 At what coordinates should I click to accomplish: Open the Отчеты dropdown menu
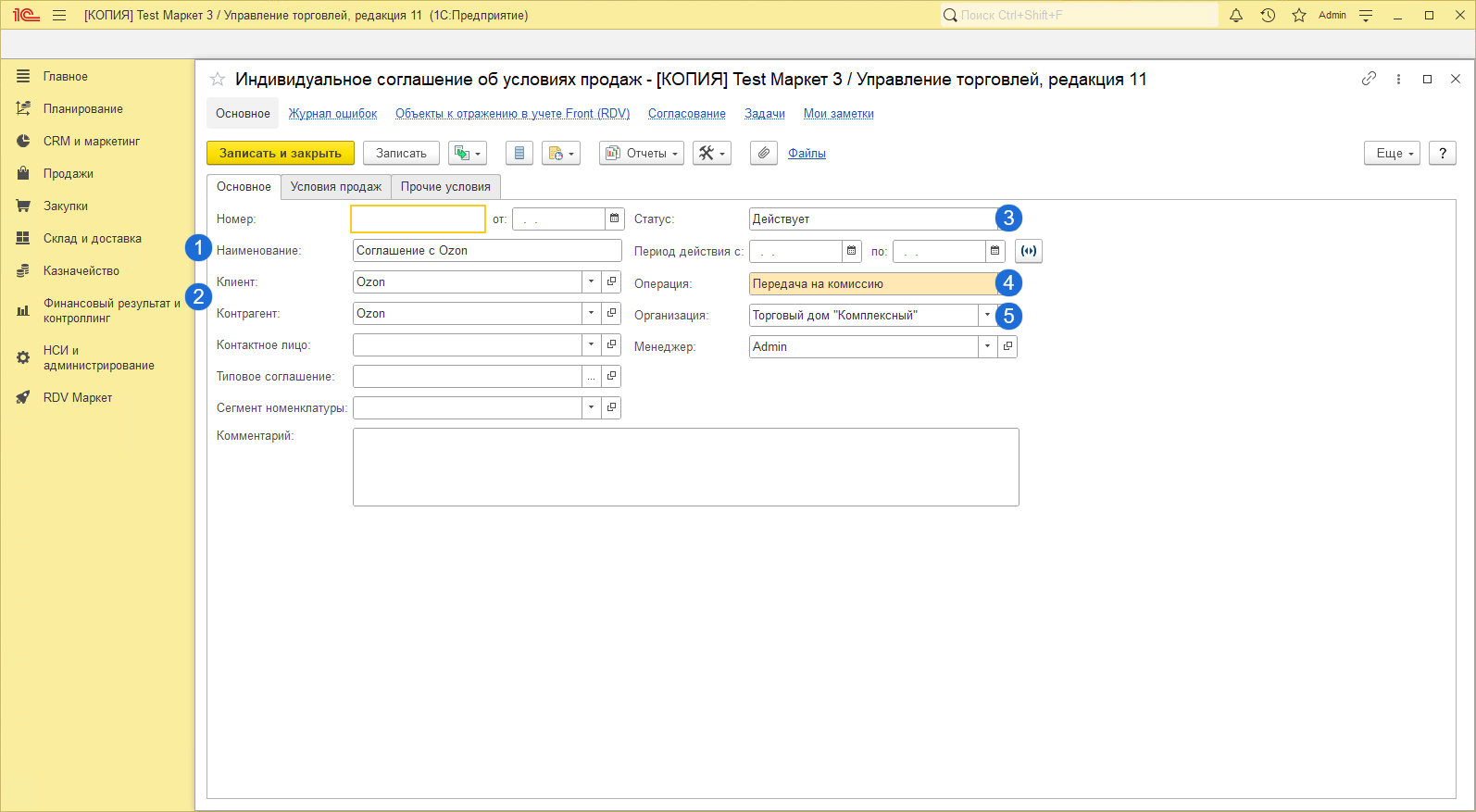(x=642, y=154)
